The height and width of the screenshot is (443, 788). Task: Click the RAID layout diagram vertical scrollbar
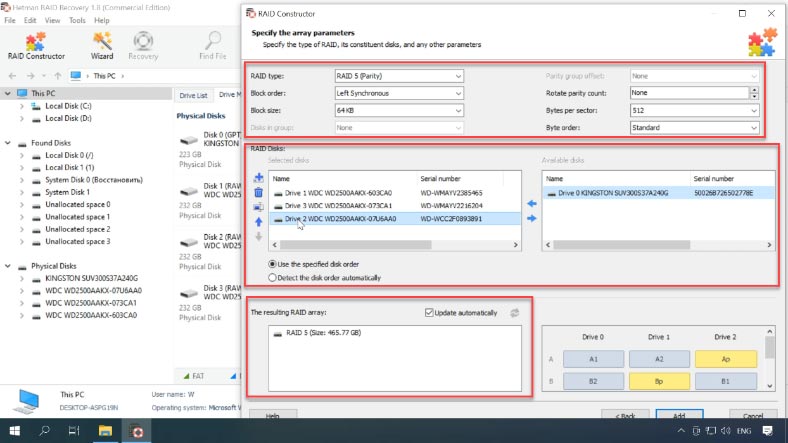pos(769,348)
